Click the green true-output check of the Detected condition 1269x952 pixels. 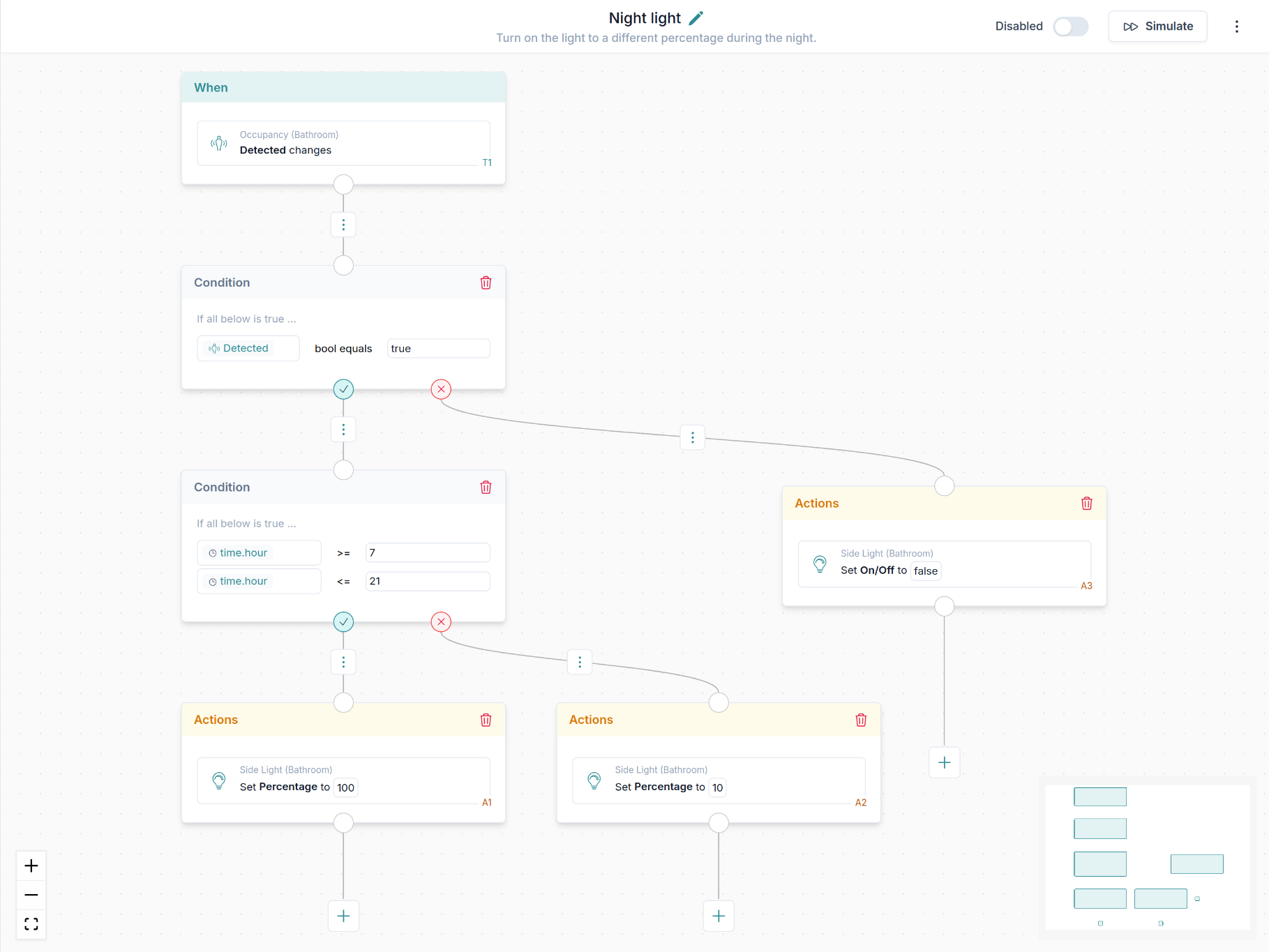coord(343,389)
